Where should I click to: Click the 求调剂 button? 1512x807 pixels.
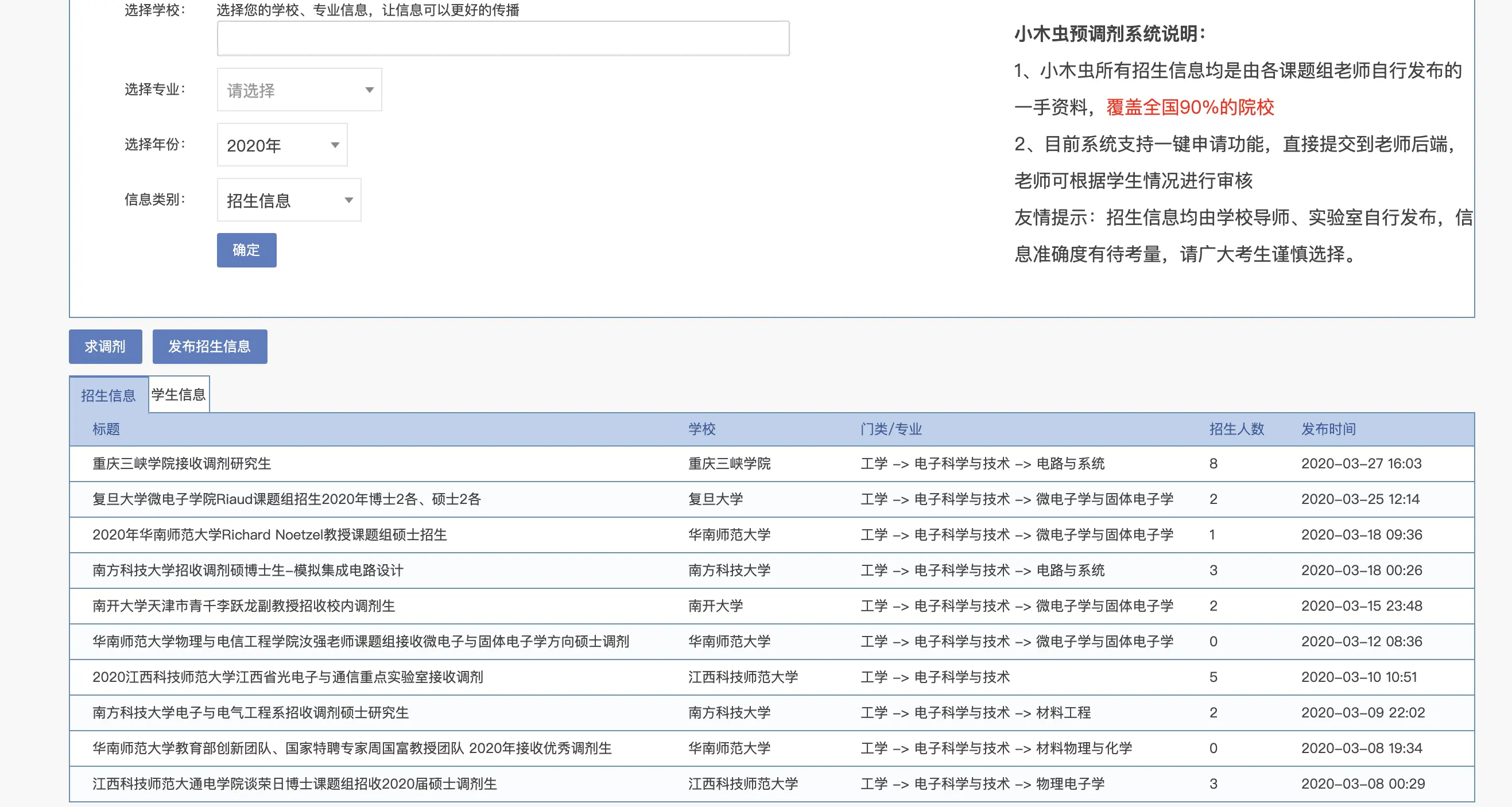[x=105, y=346]
